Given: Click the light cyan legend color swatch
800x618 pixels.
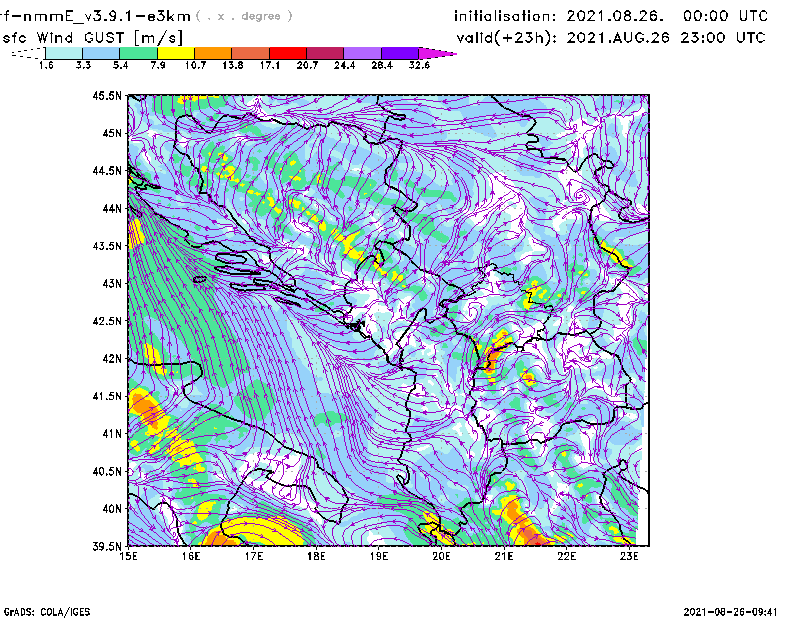Looking at the screenshot, I should [x=64, y=53].
